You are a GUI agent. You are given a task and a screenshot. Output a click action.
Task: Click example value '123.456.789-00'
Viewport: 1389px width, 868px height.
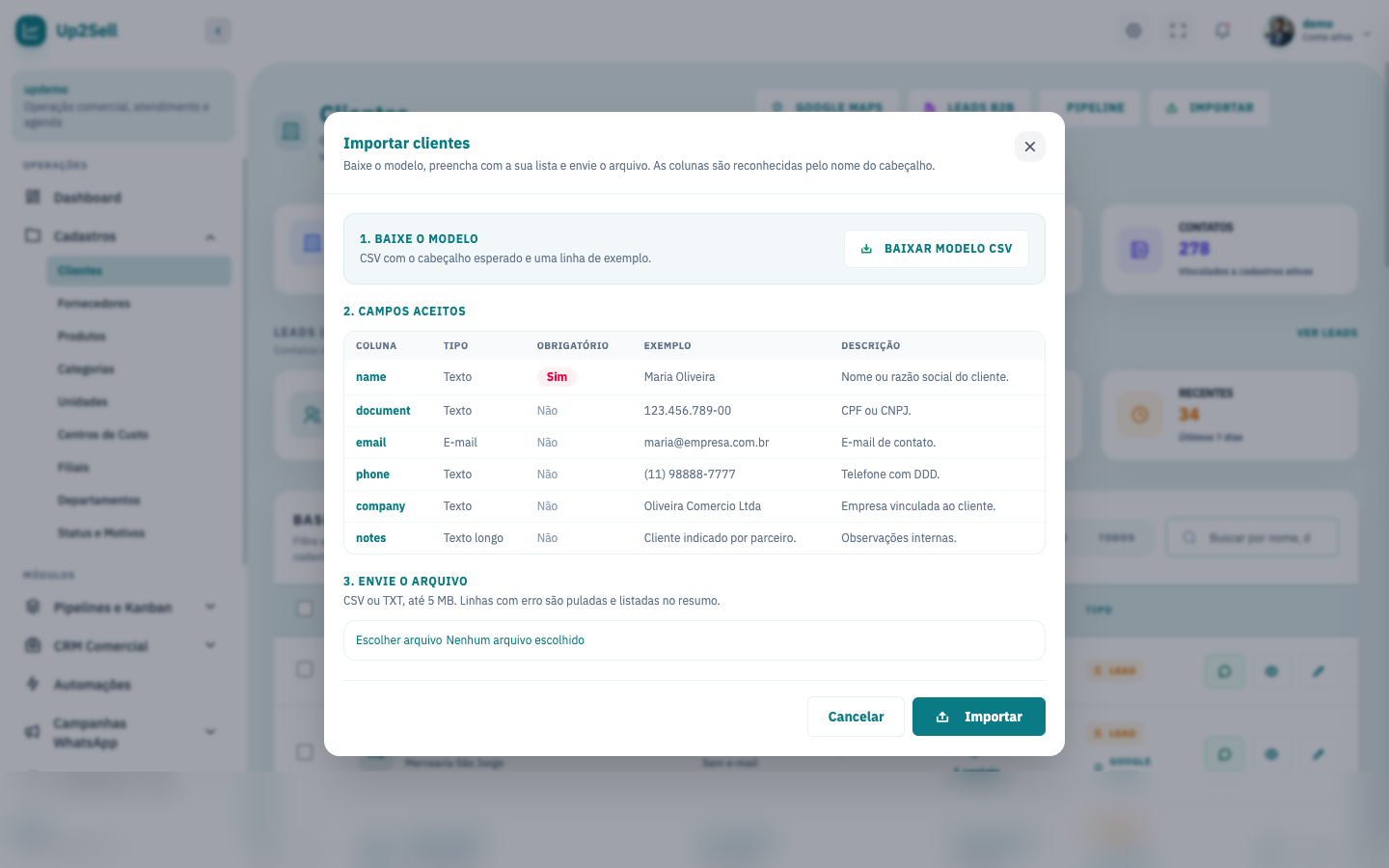688,411
